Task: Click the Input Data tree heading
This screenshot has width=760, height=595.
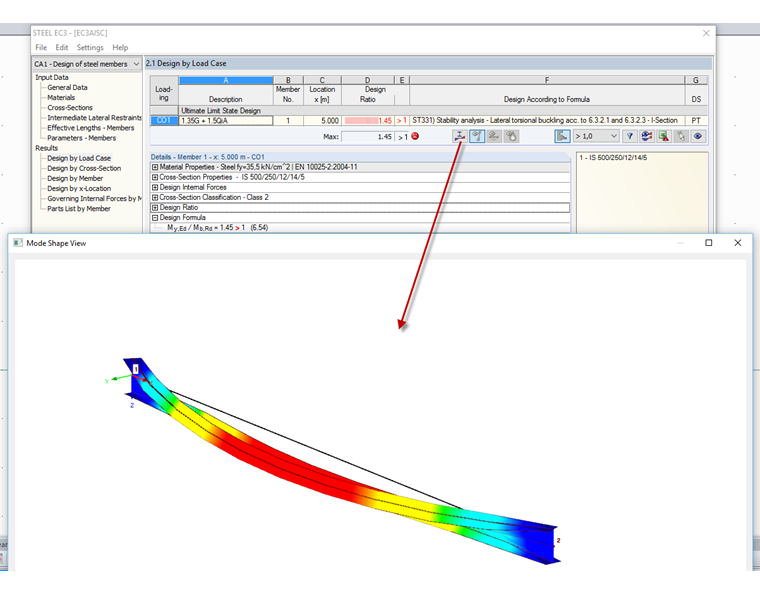Action: click(x=52, y=77)
